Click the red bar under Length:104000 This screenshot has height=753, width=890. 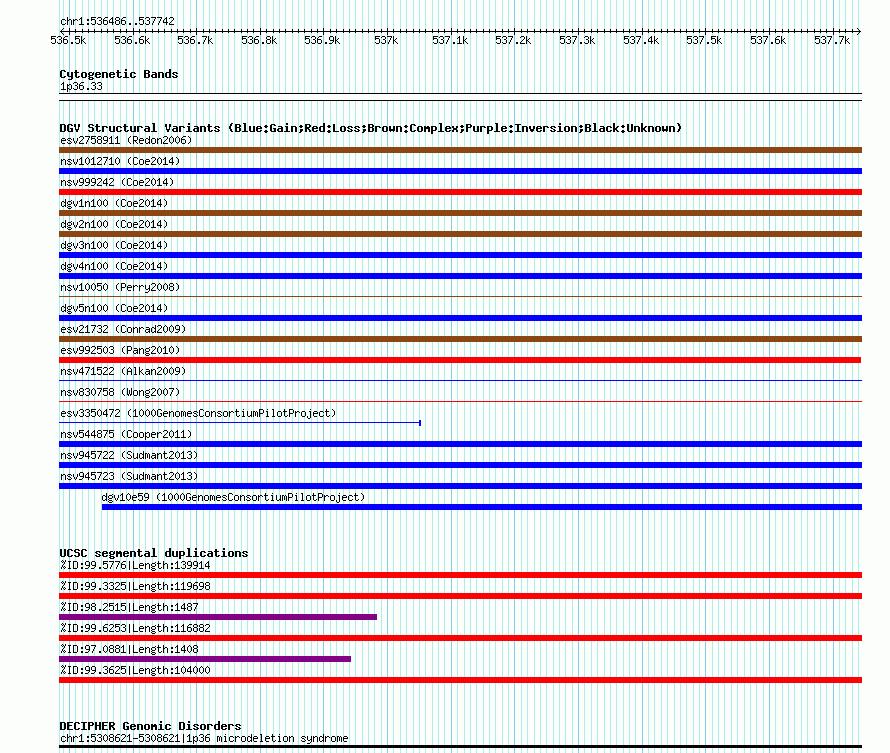460,680
